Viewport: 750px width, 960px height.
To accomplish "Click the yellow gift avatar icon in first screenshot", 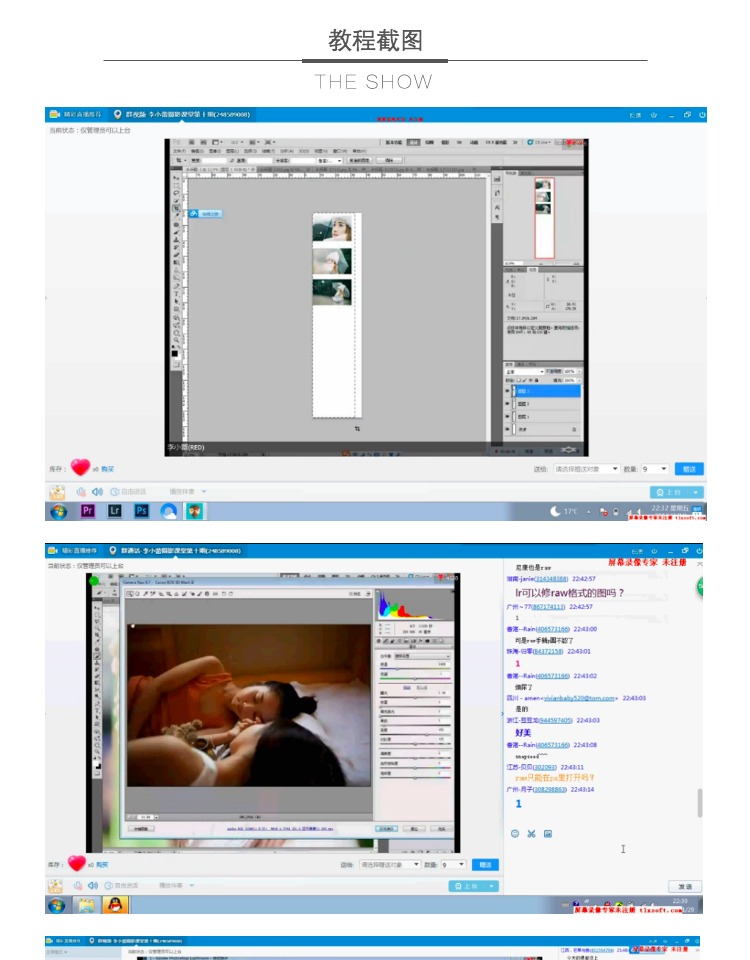I will [x=57, y=492].
